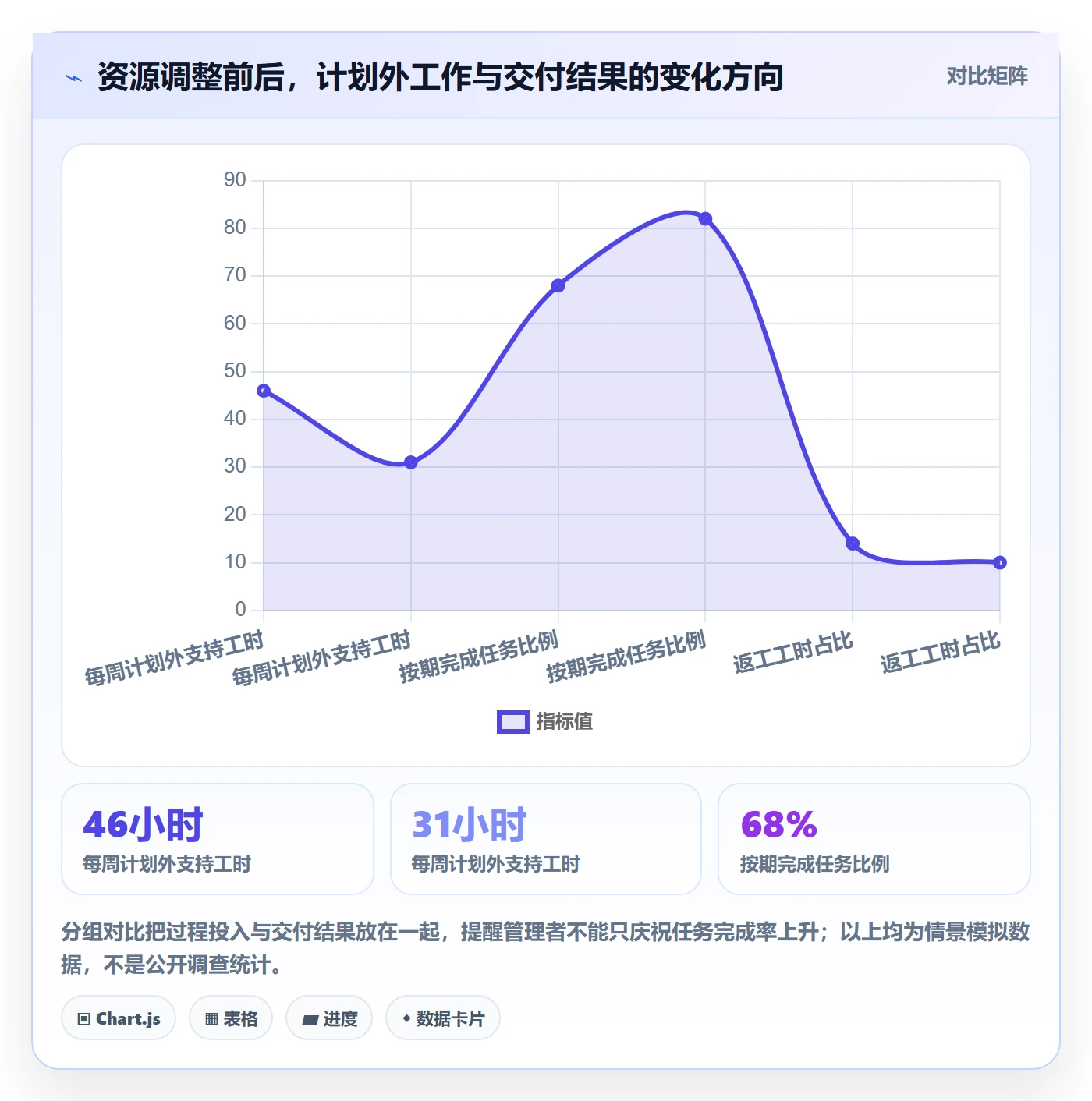Select the final chart data point at value 10
The height and width of the screenshot is (1101, 1092).
1000,563
